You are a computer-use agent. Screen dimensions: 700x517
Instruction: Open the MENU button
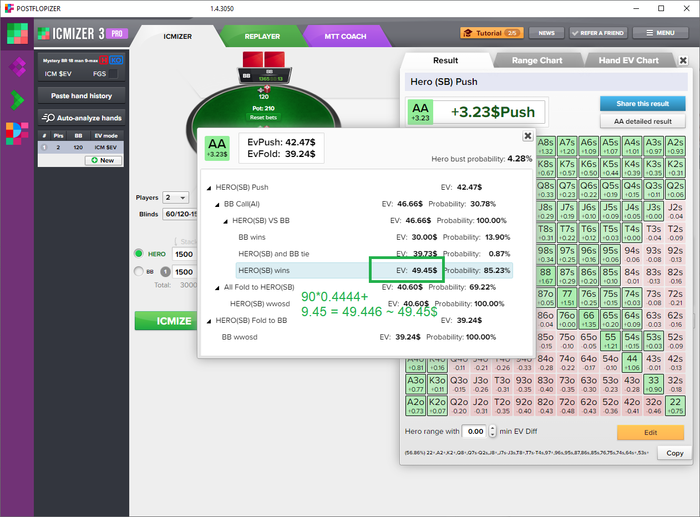tap(660, 33)
